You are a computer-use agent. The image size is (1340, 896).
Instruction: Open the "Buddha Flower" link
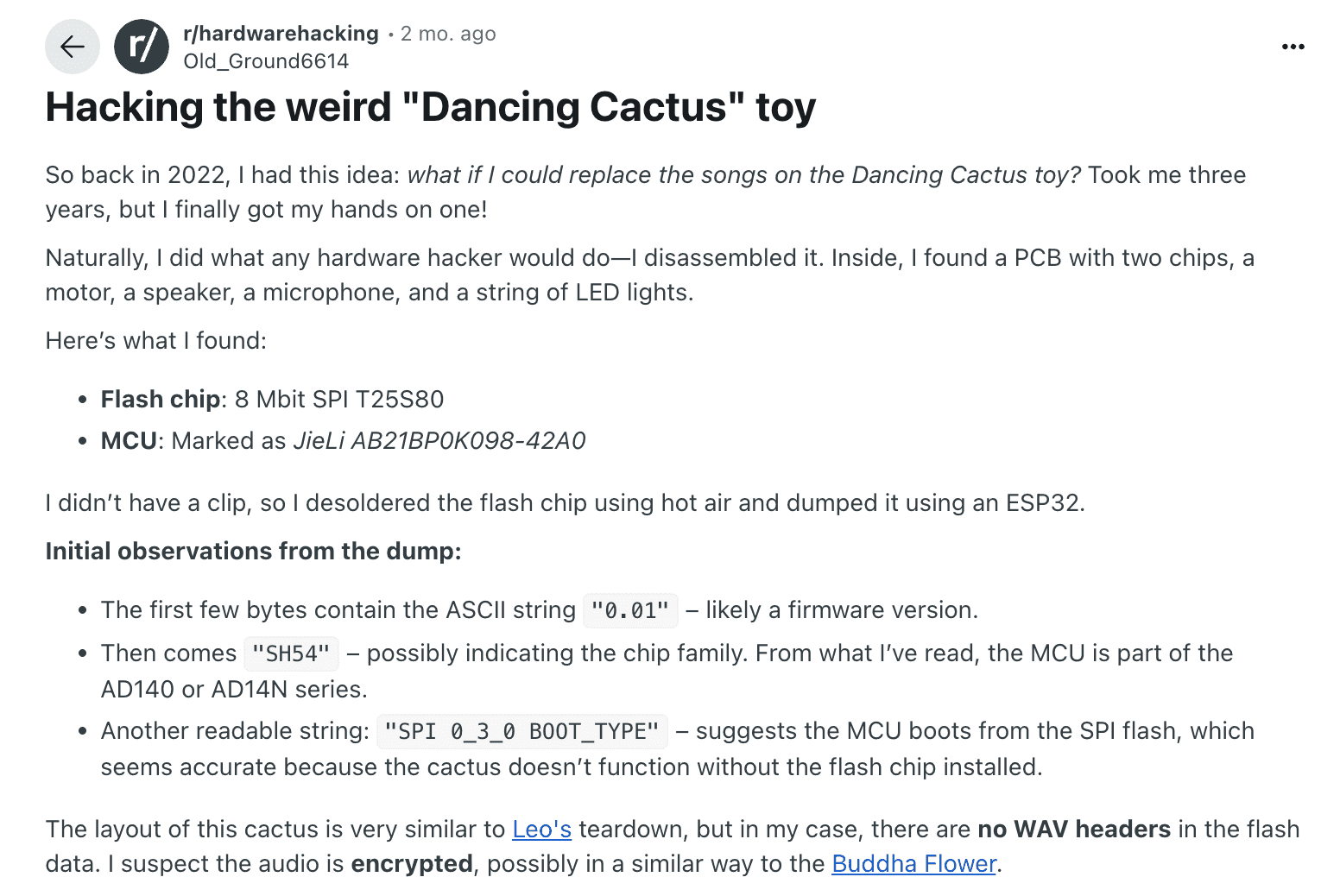913,864
